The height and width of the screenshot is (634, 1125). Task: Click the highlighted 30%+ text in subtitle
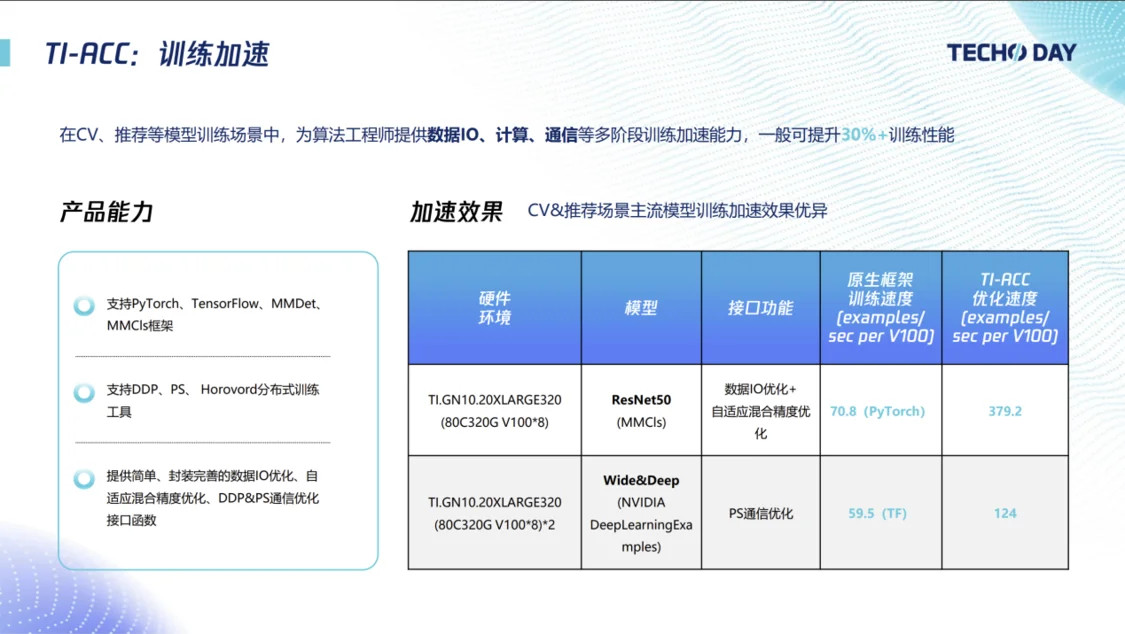863,135
